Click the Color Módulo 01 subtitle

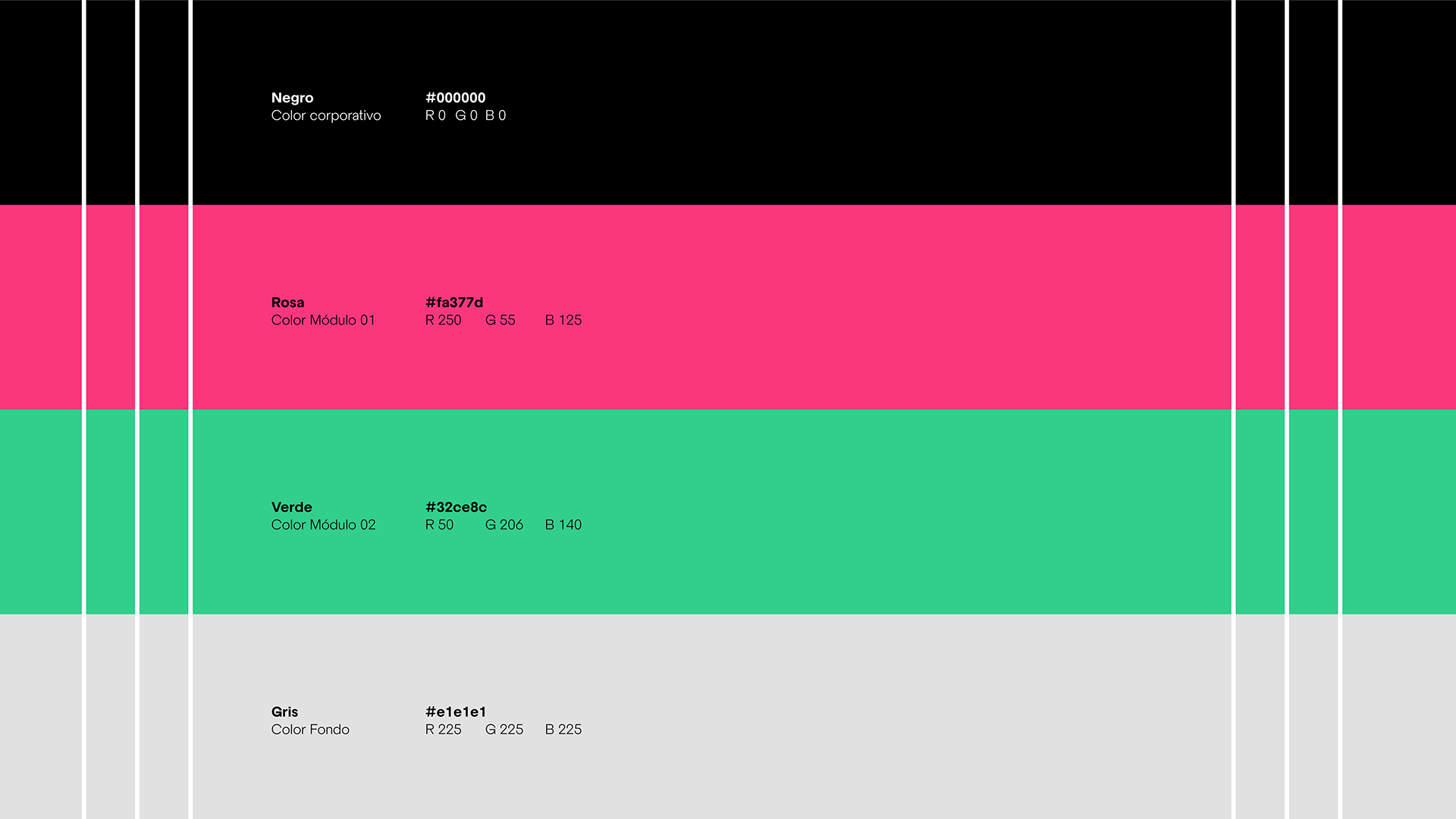[x=323, y=320]
